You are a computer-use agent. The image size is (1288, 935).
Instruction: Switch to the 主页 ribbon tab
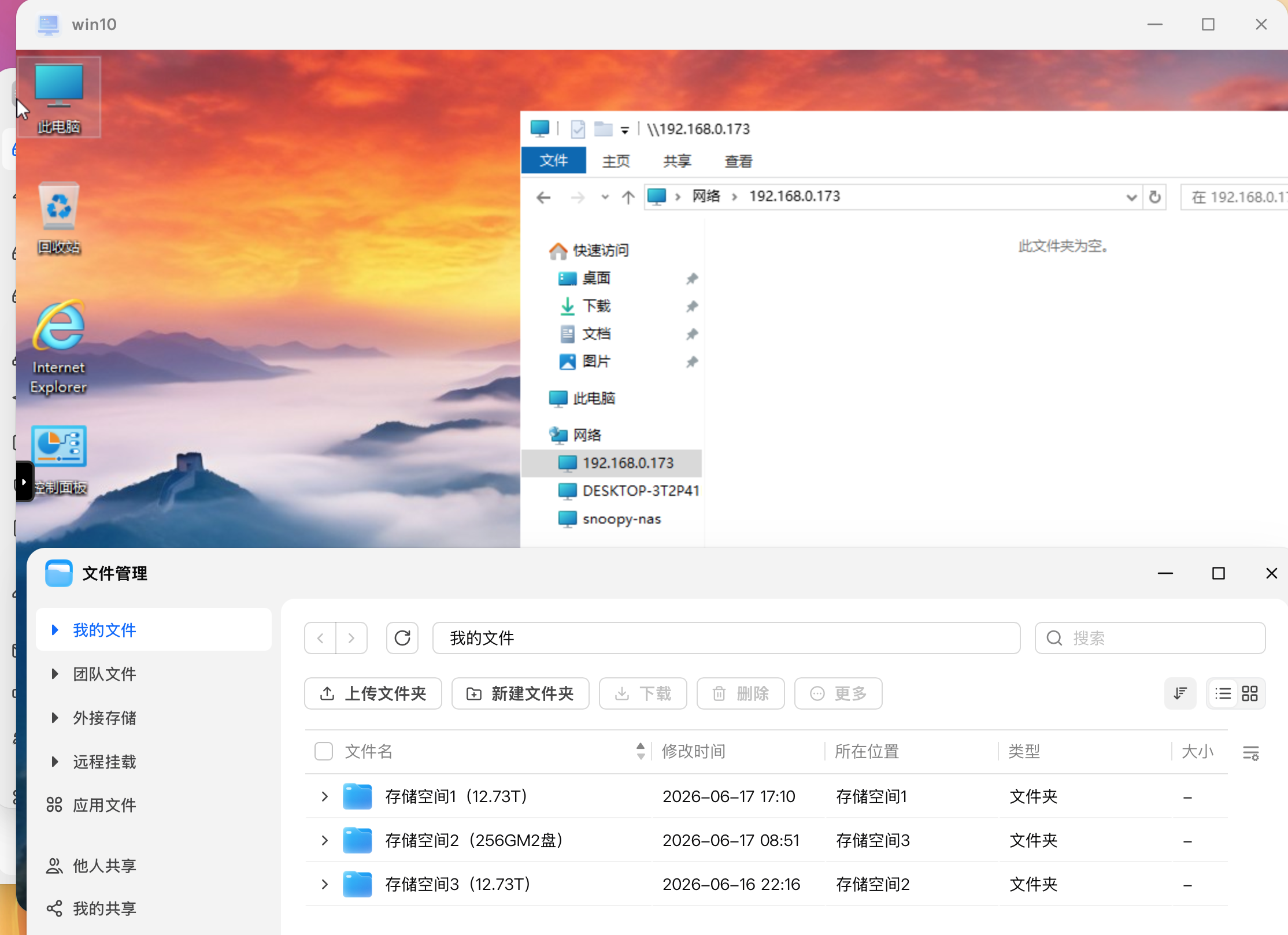pyautogui.click(x=616, y=161)
